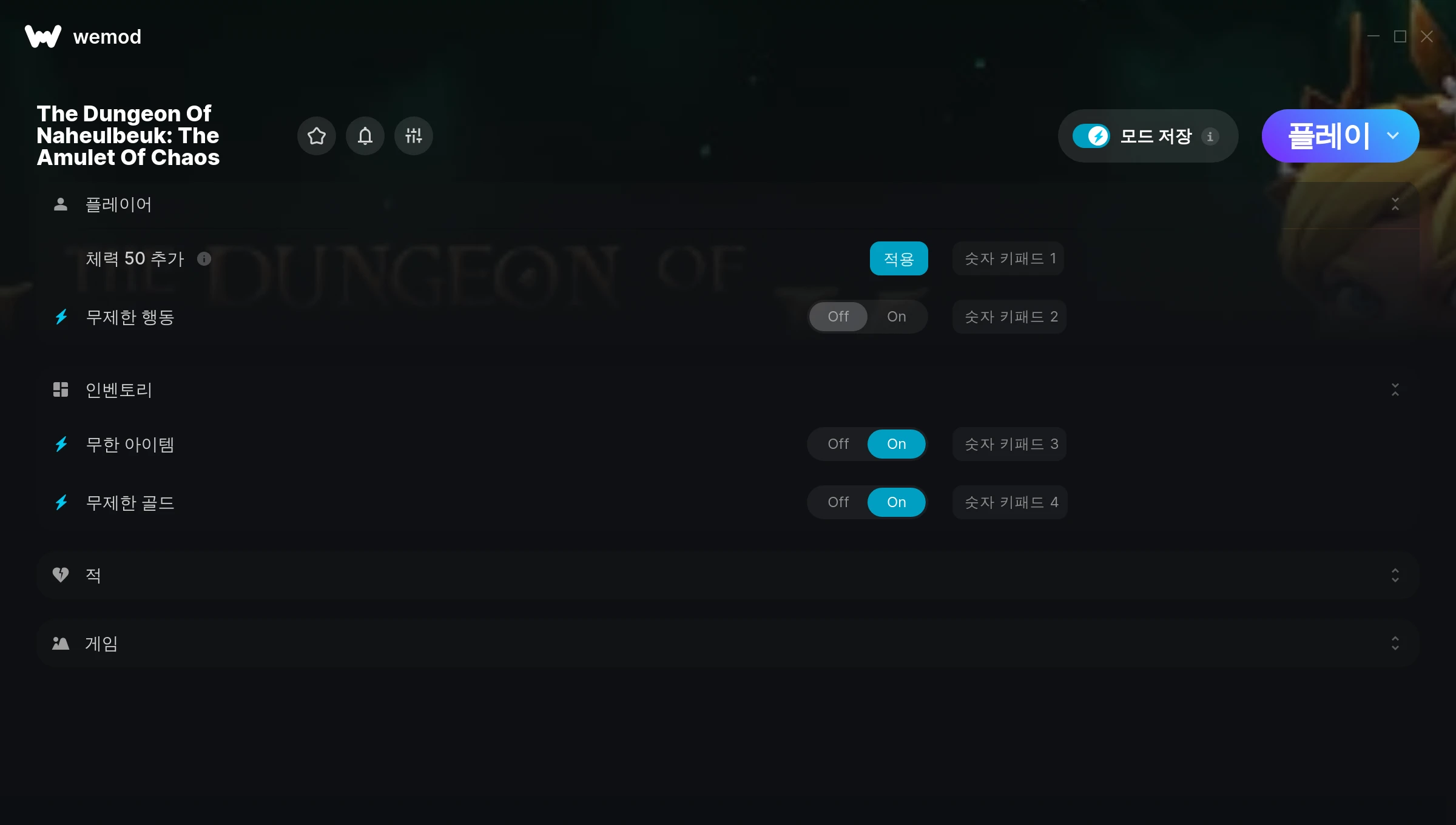Click 적용 button for 체력 50 추가

[x=899, y=258]
